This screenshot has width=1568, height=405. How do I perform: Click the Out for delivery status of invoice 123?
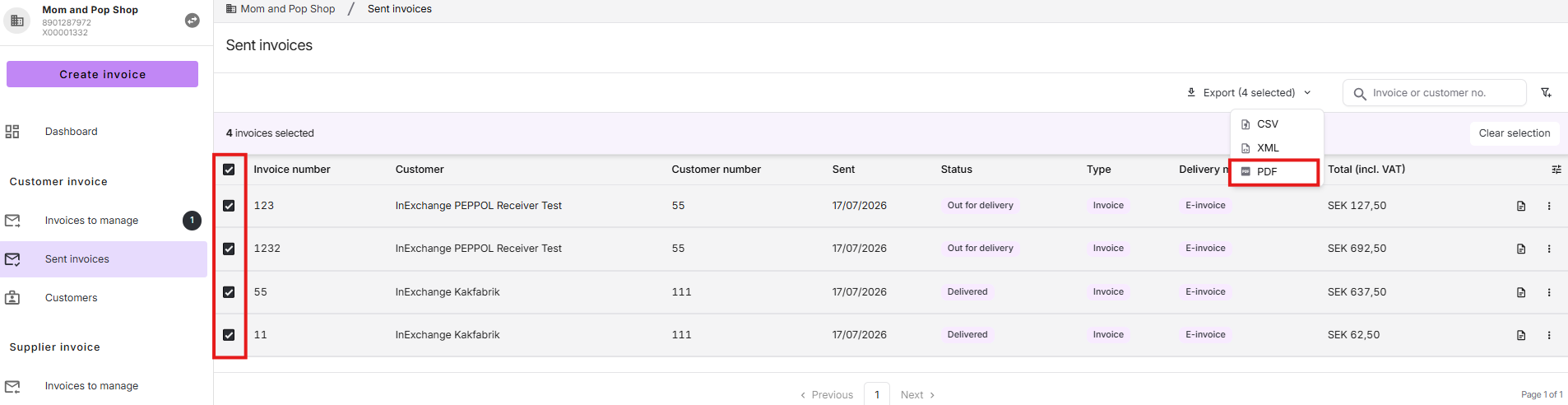[x=980, y=206]
